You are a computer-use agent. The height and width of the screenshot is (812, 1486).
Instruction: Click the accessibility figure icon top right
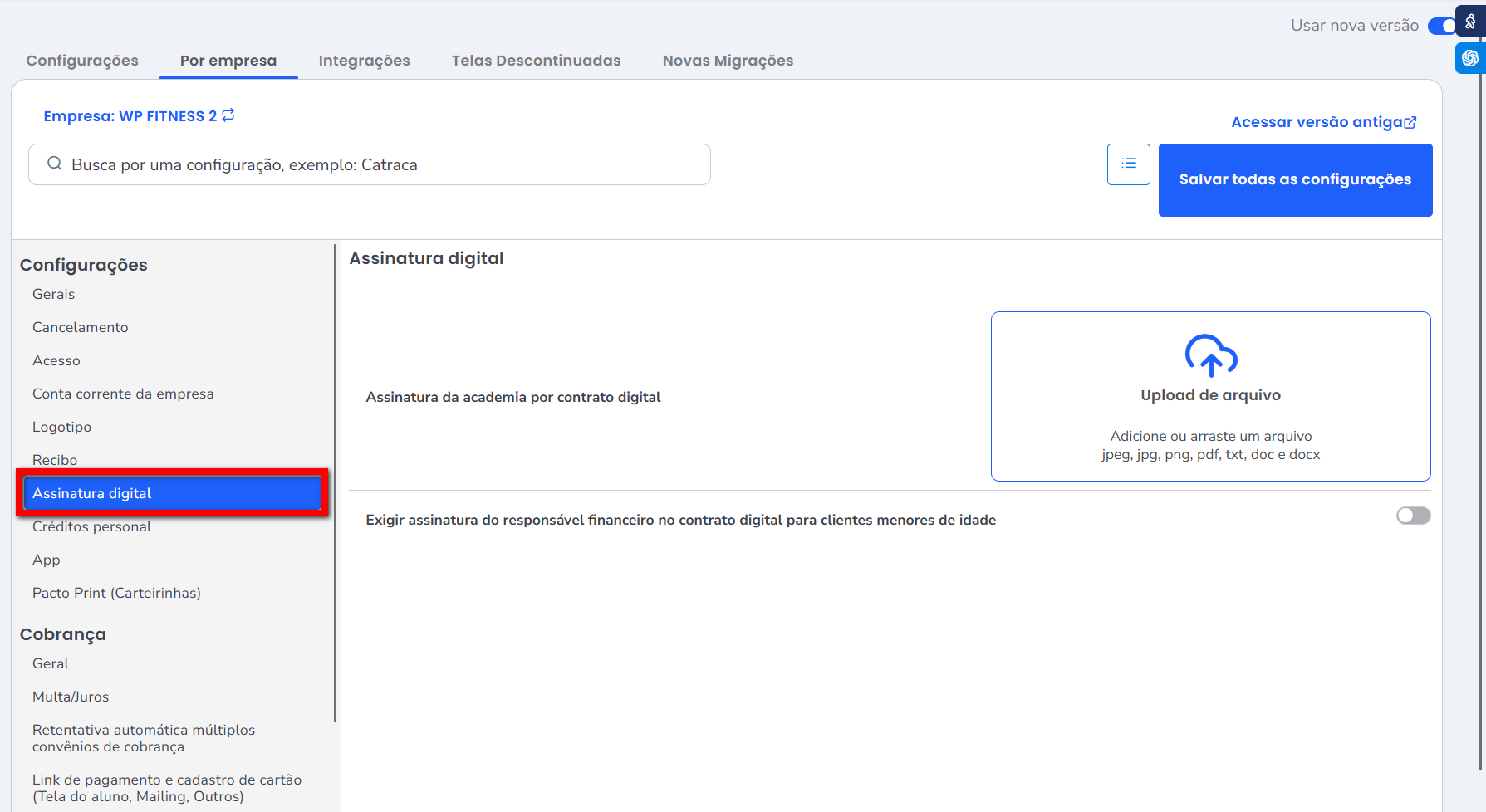point(1470,22)
